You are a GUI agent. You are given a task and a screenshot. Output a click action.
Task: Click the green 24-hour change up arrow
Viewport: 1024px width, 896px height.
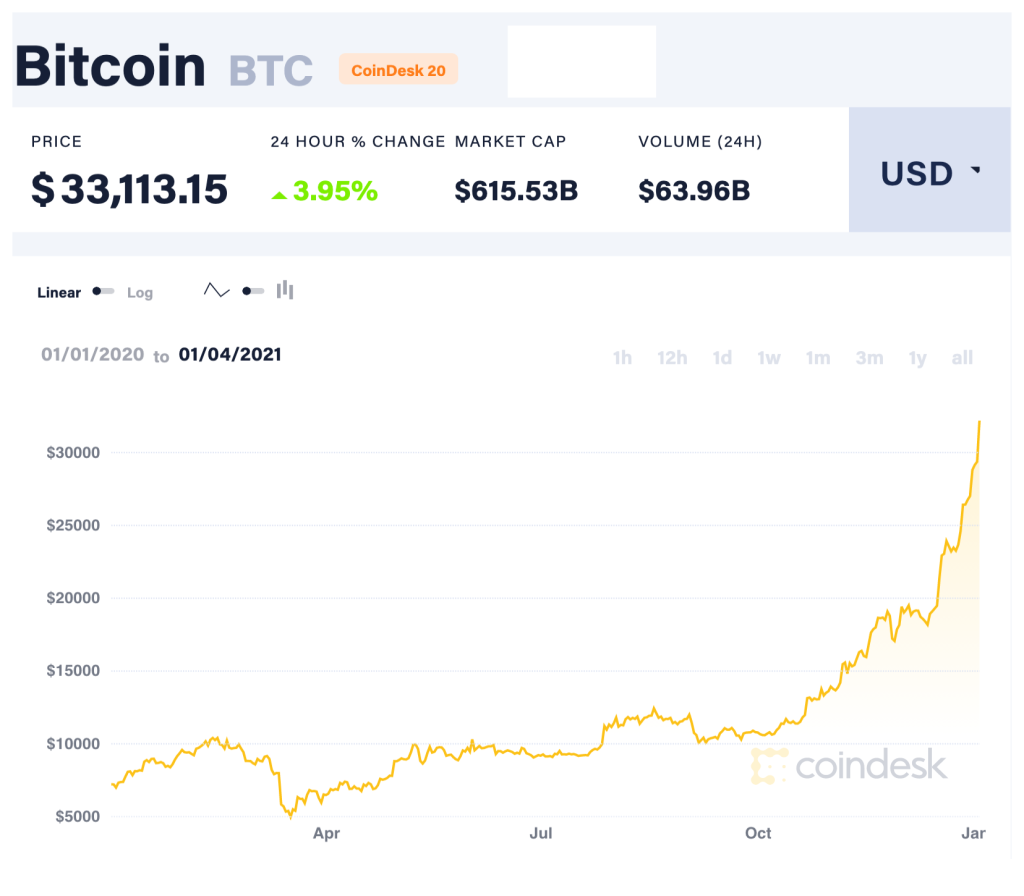[280, 193]
